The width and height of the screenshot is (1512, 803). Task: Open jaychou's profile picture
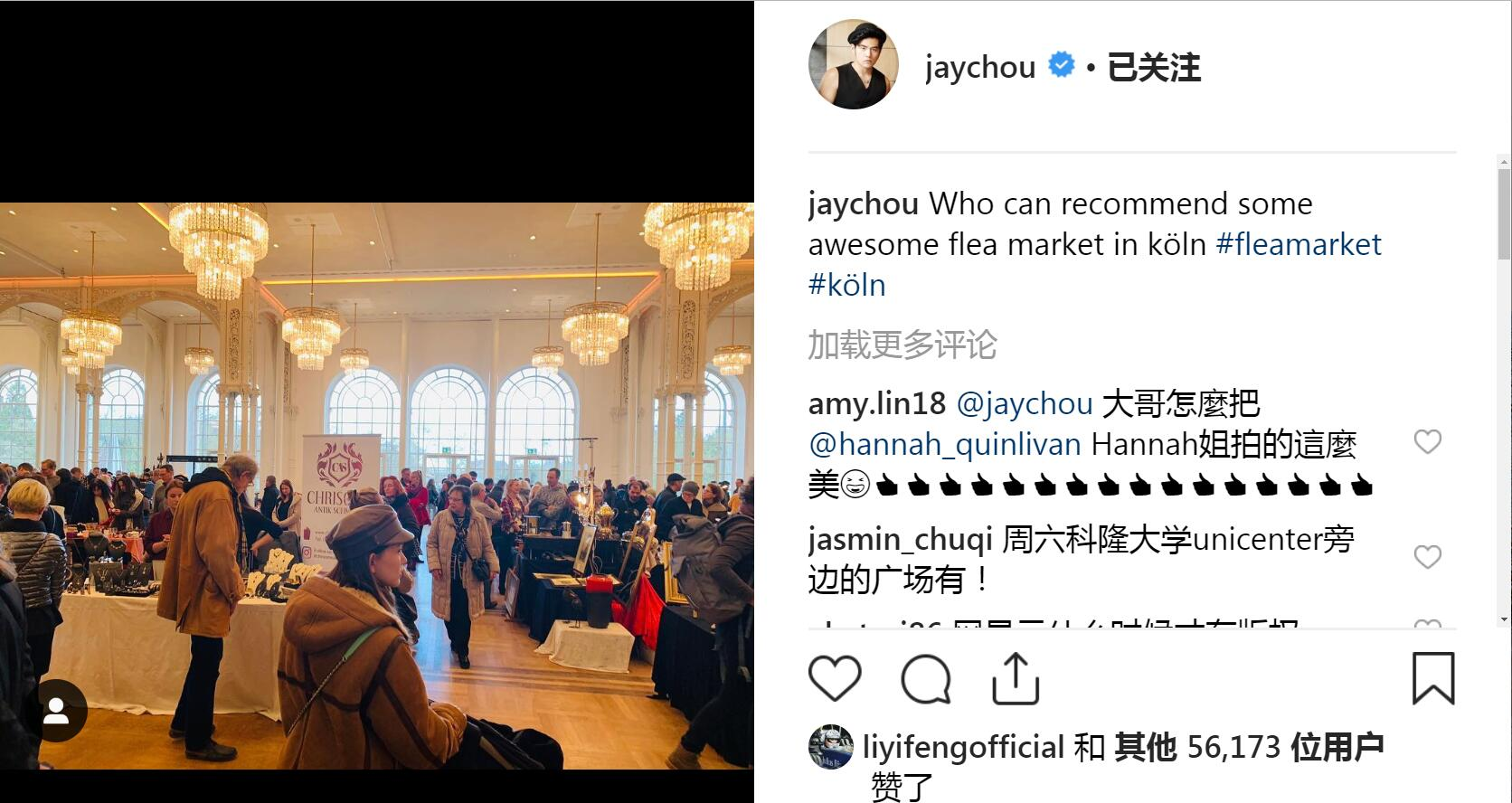click(853, 65)
